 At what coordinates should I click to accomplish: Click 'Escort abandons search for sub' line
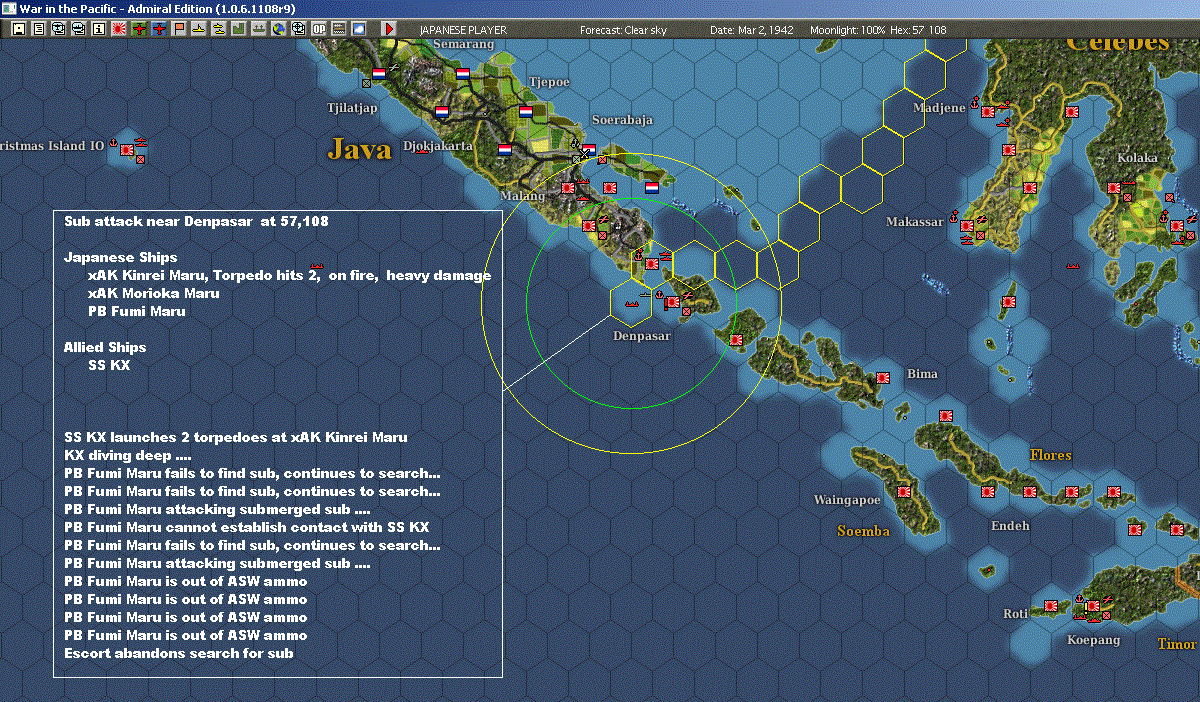click(179, 654)
